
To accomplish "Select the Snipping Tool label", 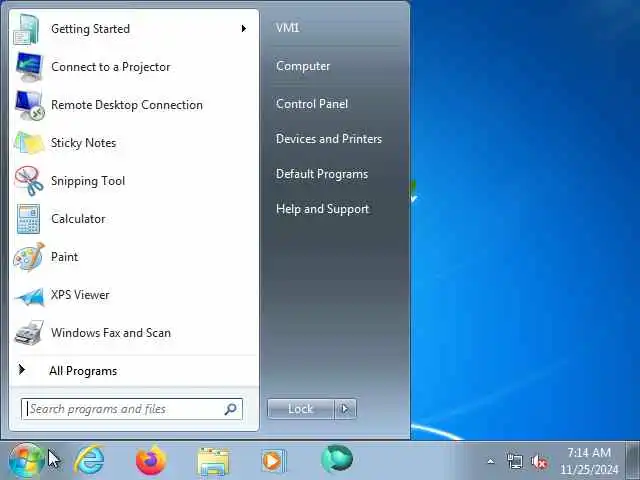I will pyautogui.click(x=88, y=181).
